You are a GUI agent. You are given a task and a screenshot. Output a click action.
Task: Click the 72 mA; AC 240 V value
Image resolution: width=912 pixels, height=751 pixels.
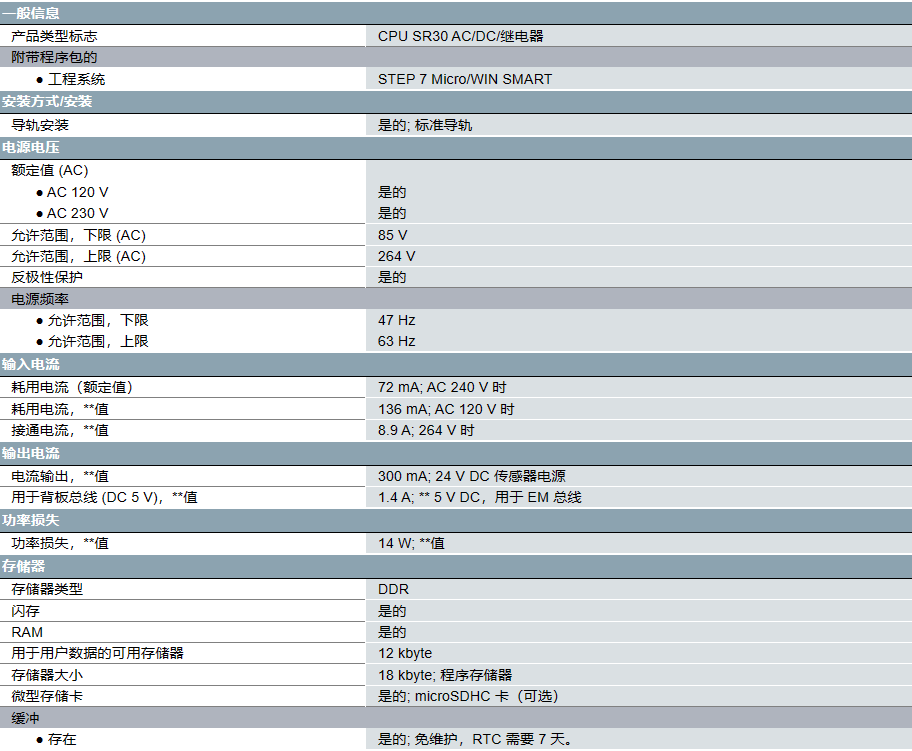click(x=442, y=387)
